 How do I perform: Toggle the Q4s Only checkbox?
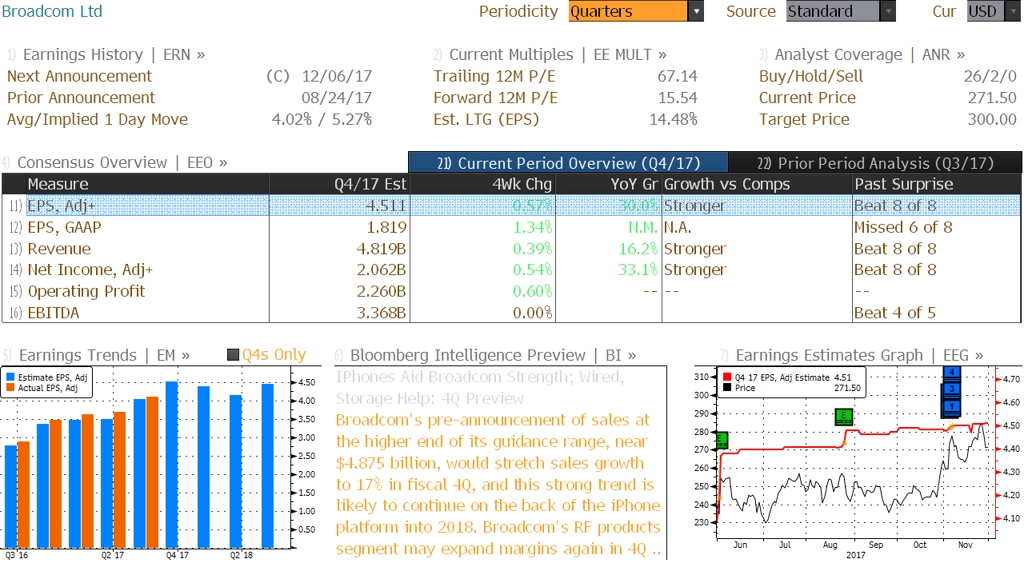pos(233,355)
